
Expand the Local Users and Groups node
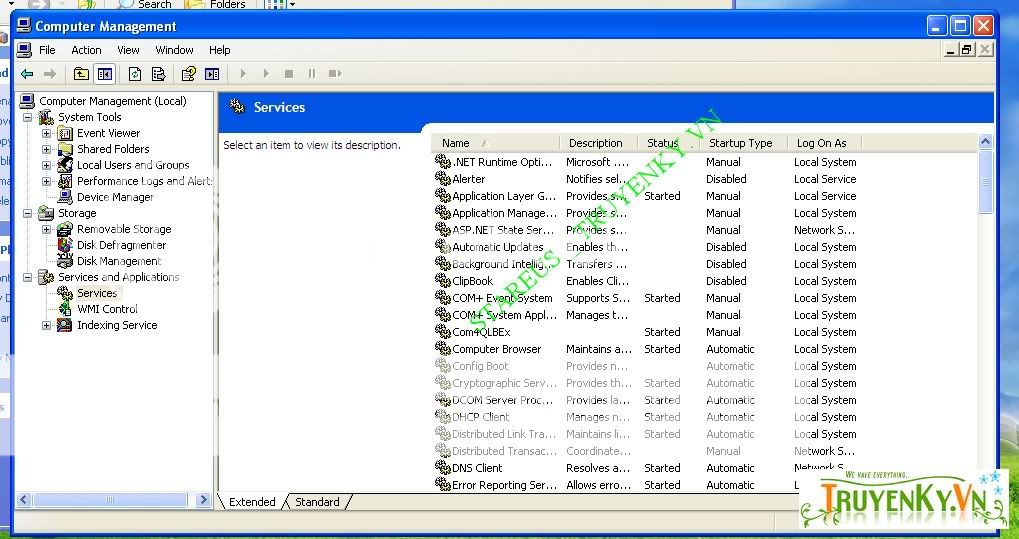(46, 165)
